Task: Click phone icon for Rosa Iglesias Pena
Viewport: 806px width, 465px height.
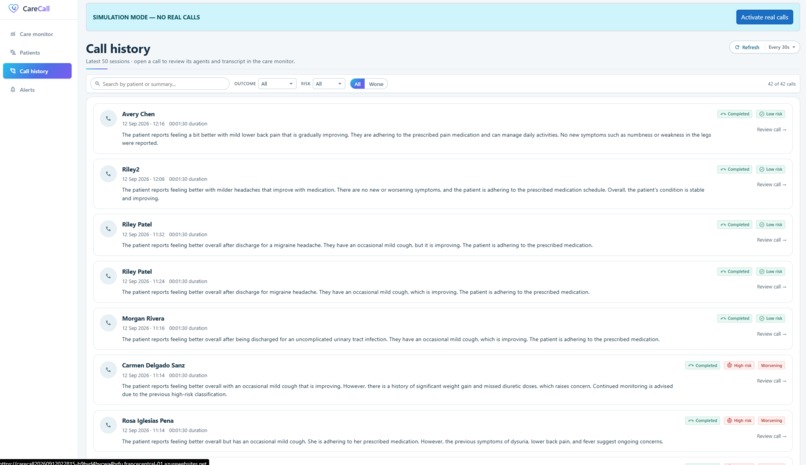Action: (x=108, y=425)
